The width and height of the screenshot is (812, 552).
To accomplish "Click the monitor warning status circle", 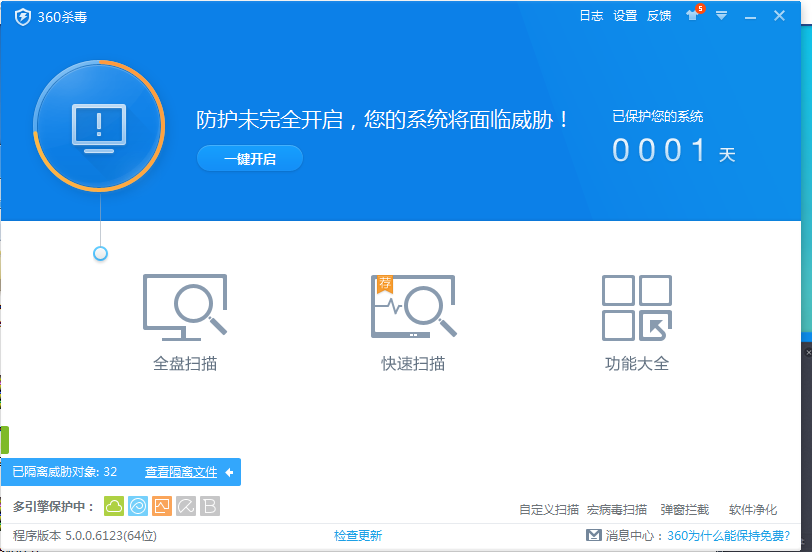I will (99, 126).
